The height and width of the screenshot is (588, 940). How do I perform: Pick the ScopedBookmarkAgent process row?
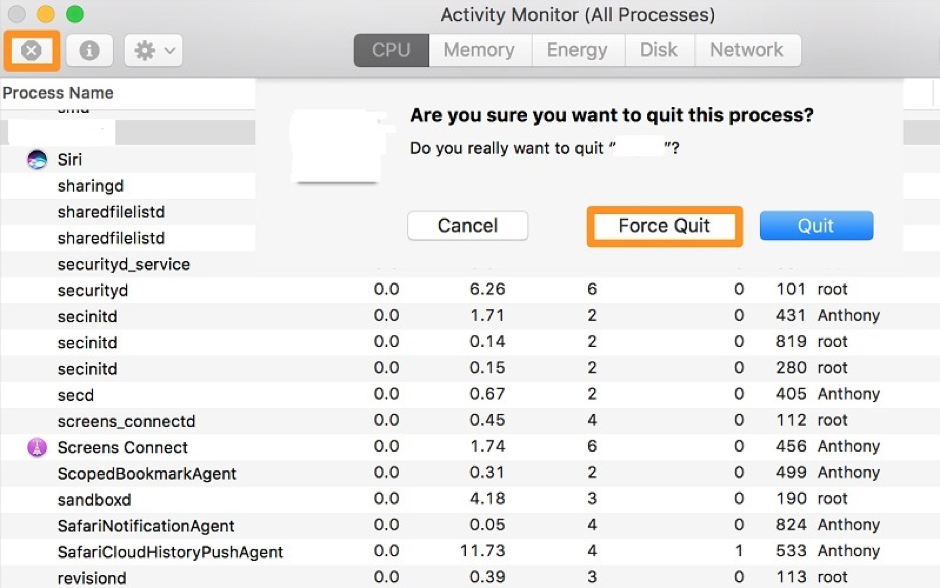[x=146, y=473]
